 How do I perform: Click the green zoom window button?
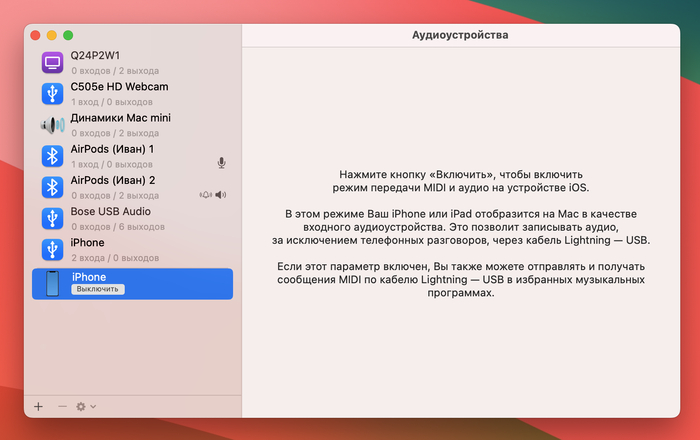pos(68,35)
